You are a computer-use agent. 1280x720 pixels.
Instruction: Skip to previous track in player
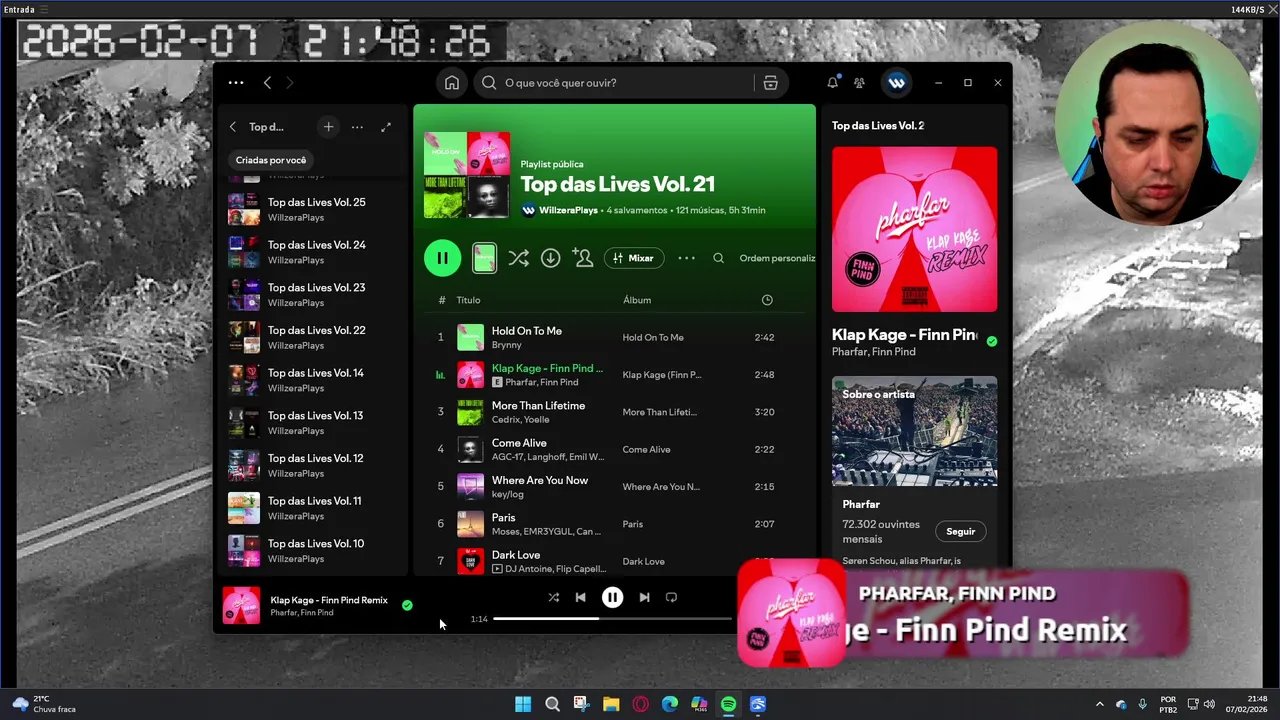pyautogui.click(x=580, y=597)
